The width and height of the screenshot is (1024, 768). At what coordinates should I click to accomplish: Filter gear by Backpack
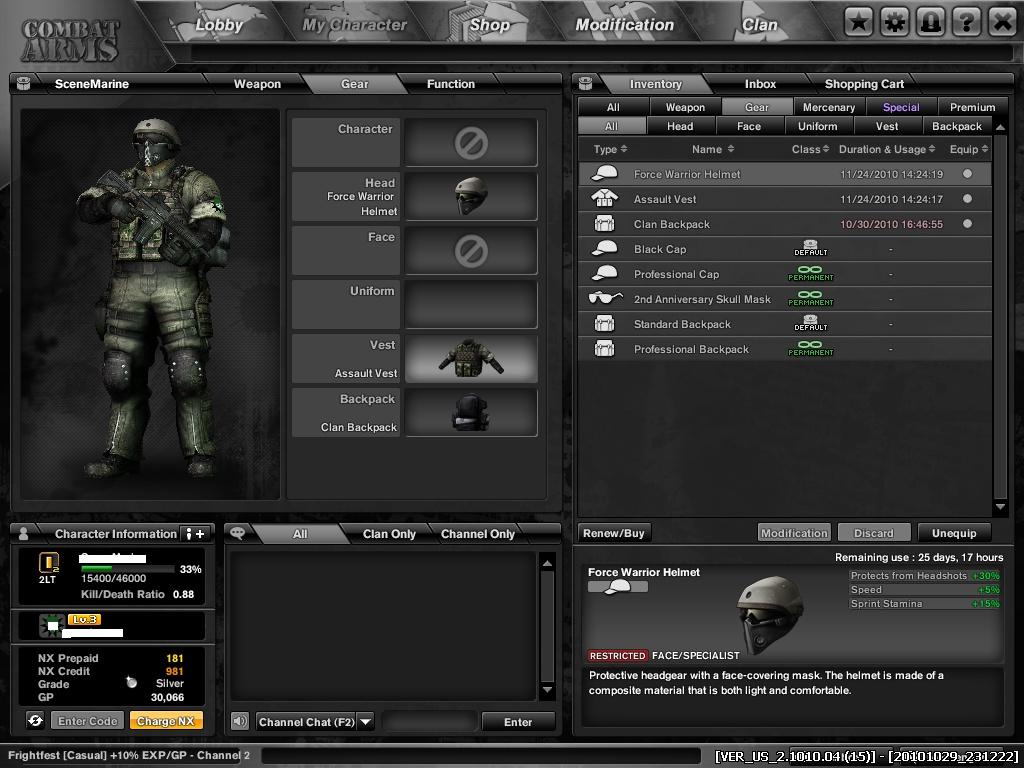pos(957,126)
